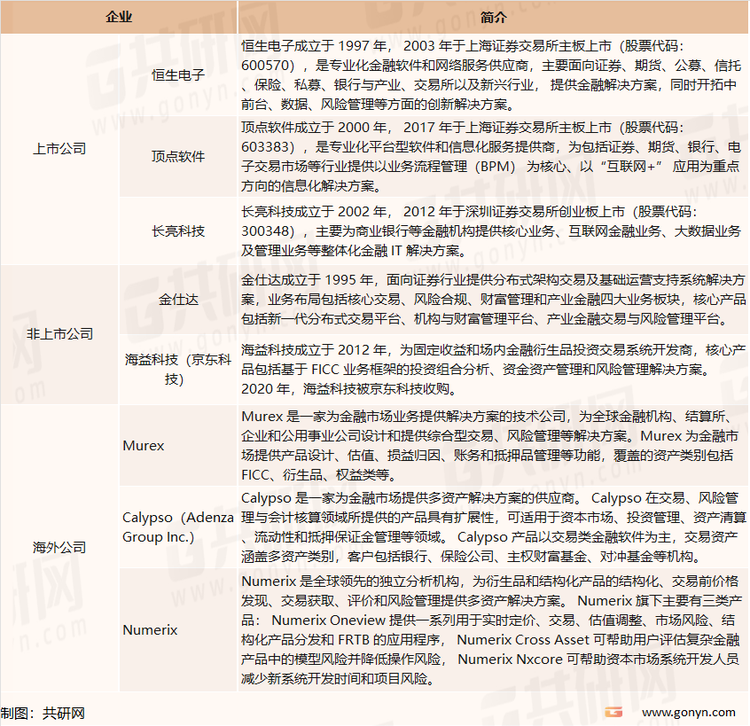Click the 恒生电子 description mentioning 600570
This screenshot has width=750, height=726.
point(491,75)
